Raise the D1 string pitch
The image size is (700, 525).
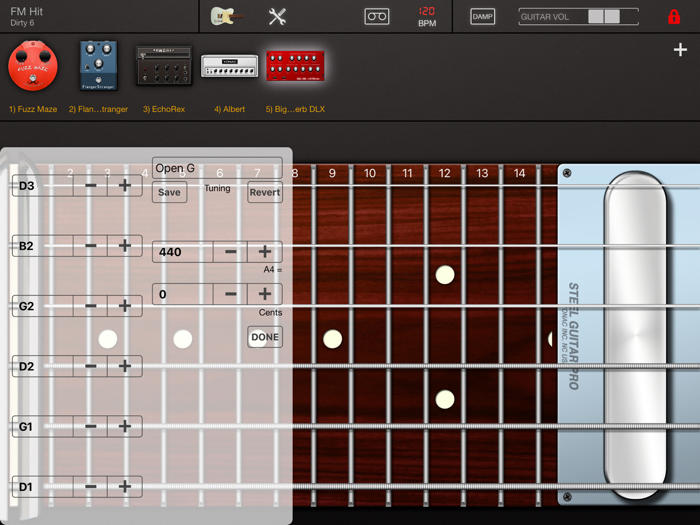point(125,487)
